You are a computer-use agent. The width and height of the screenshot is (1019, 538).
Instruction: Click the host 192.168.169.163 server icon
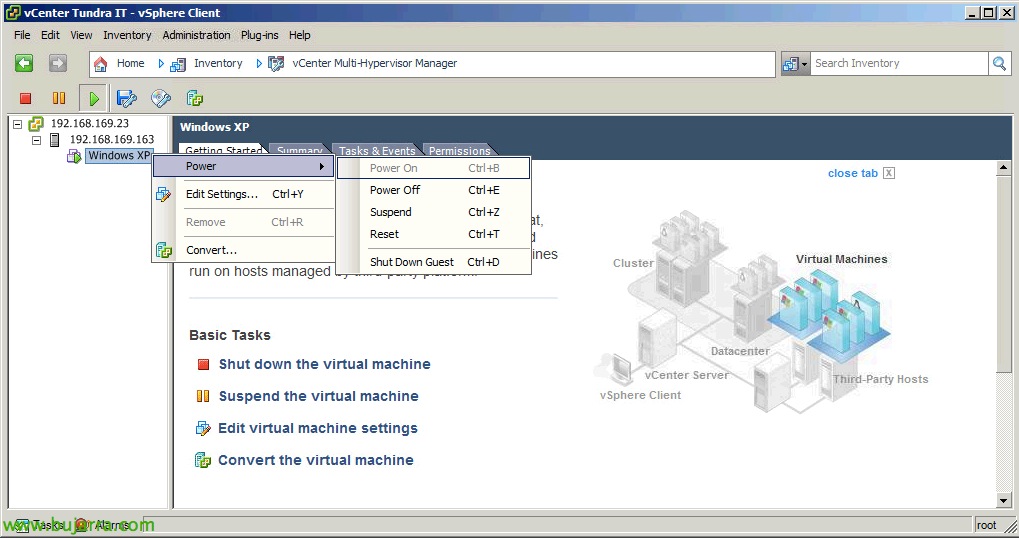coord(55,139)
